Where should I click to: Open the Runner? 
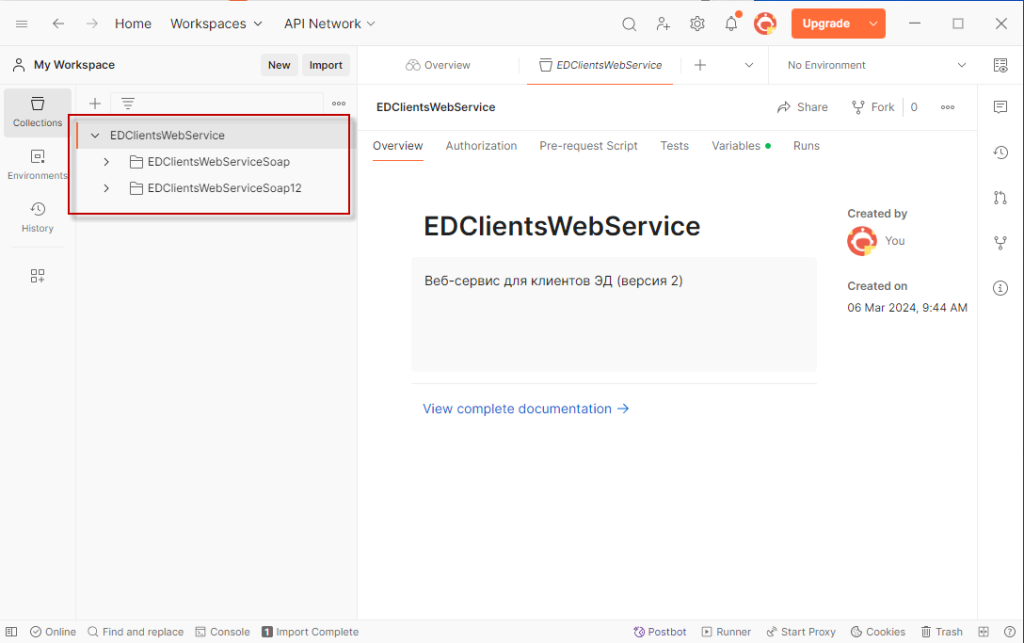pos(726,631)
